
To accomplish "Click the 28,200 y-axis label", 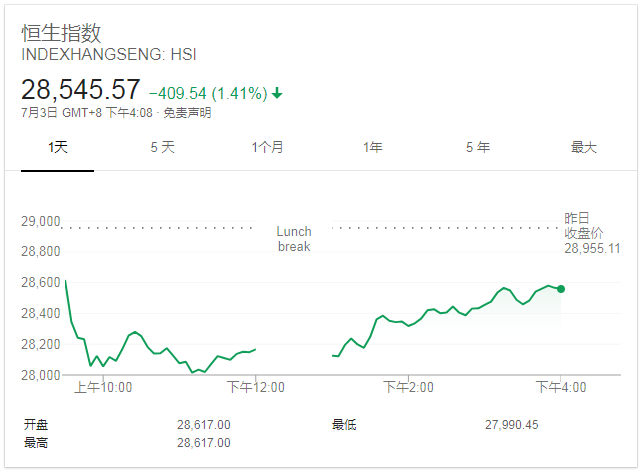I will point(41,344).
